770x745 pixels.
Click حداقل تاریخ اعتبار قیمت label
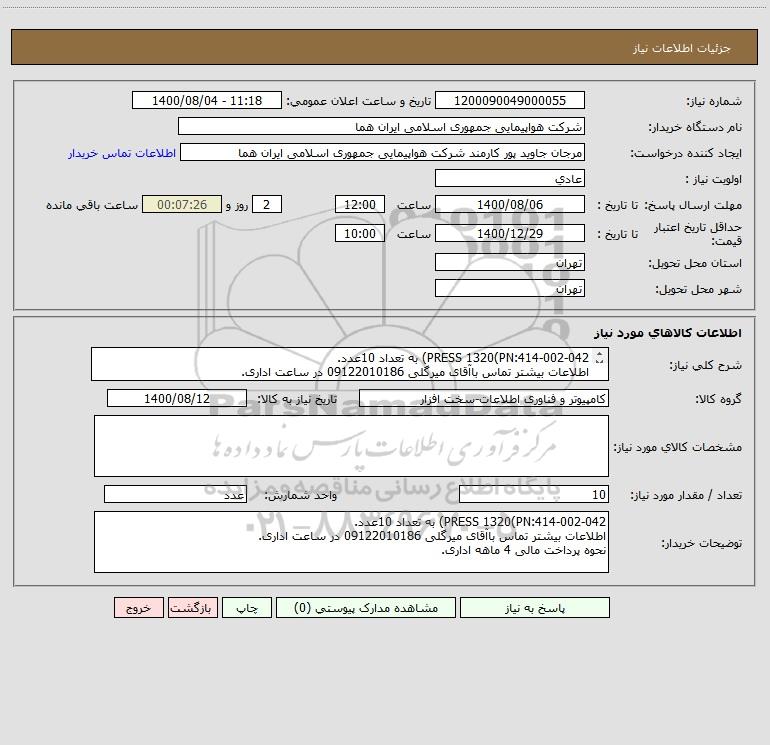(x=698, y=234)
